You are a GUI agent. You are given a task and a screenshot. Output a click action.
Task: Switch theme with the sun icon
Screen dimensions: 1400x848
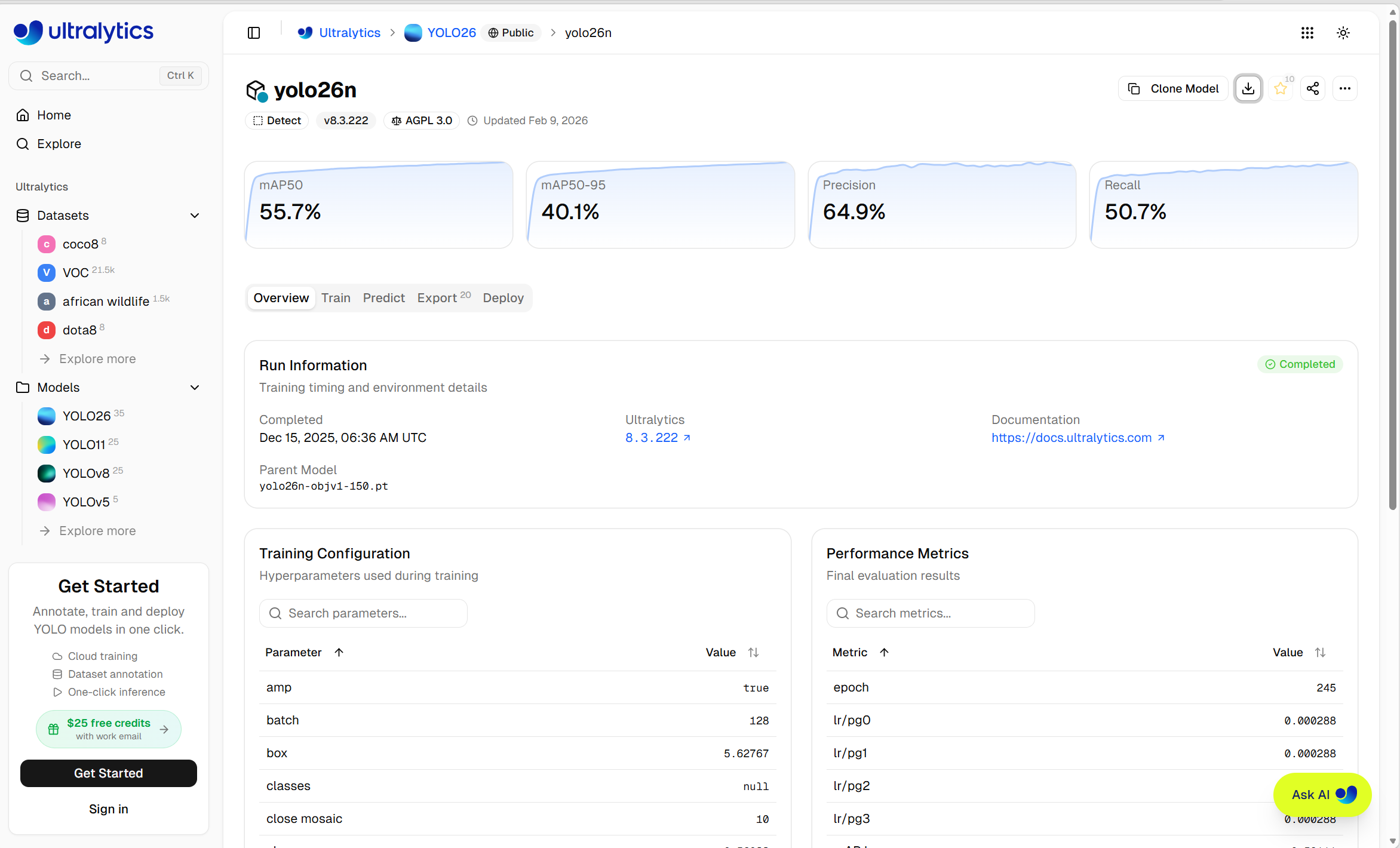click(x=1343, y=33)
